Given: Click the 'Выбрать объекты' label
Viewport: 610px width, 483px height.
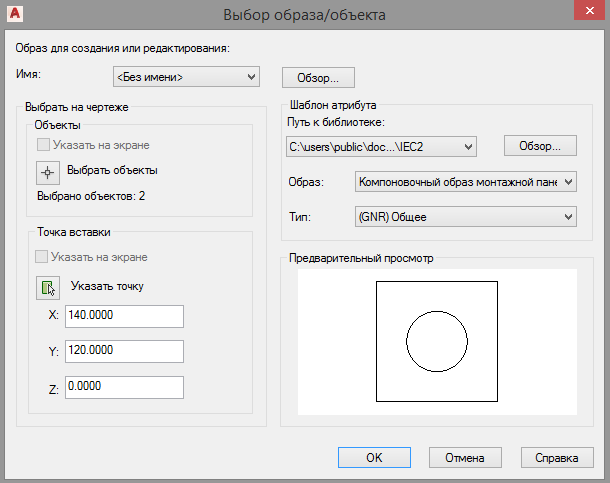Looking at the screenshot, I should [112, 170].
